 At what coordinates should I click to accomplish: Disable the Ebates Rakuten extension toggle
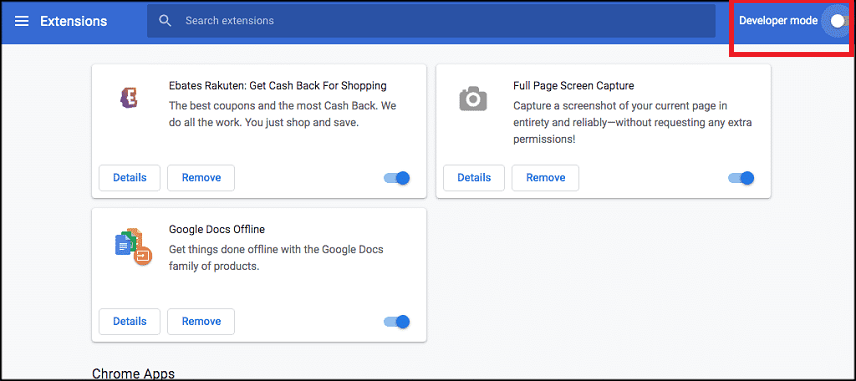click(x=397, y=178)
